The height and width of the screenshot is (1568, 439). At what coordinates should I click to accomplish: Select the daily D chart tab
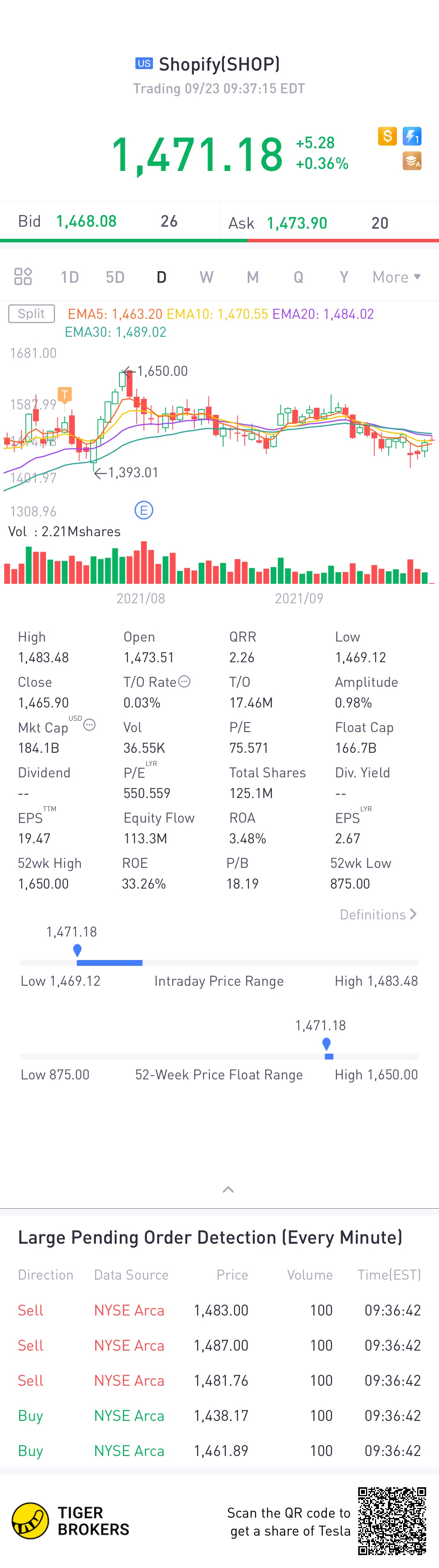161,277
